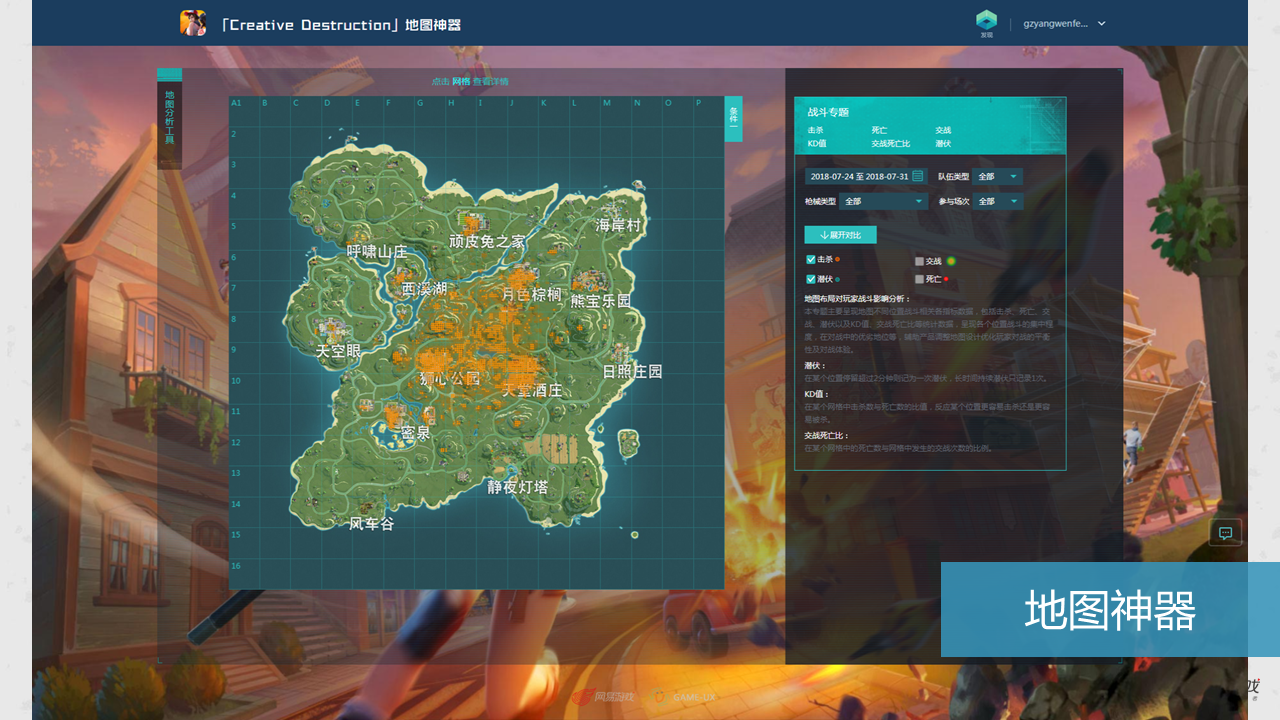Click the green heat dot beside 交战

[951, 261]
